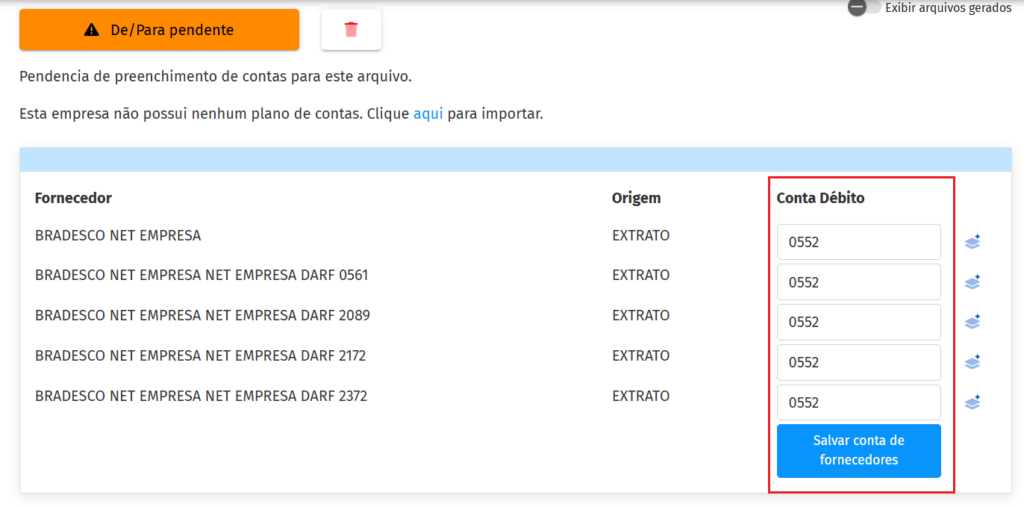The width and height of the screenshot is (1024, 507).
Task: Edit the Conta Débito input for DARF 2089
Action: 858,322
